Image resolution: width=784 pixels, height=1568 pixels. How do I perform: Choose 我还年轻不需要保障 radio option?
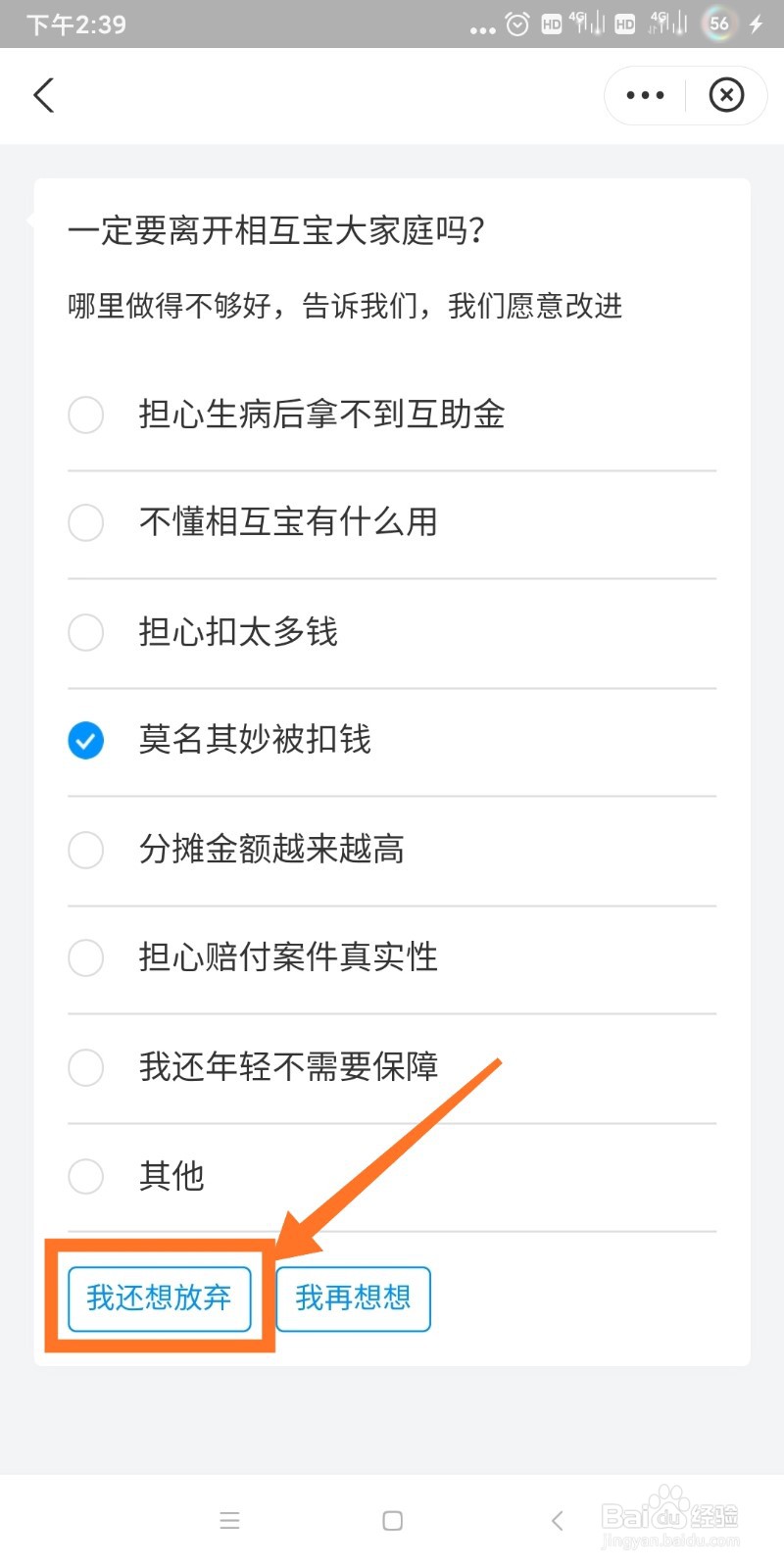(86, 1067)
